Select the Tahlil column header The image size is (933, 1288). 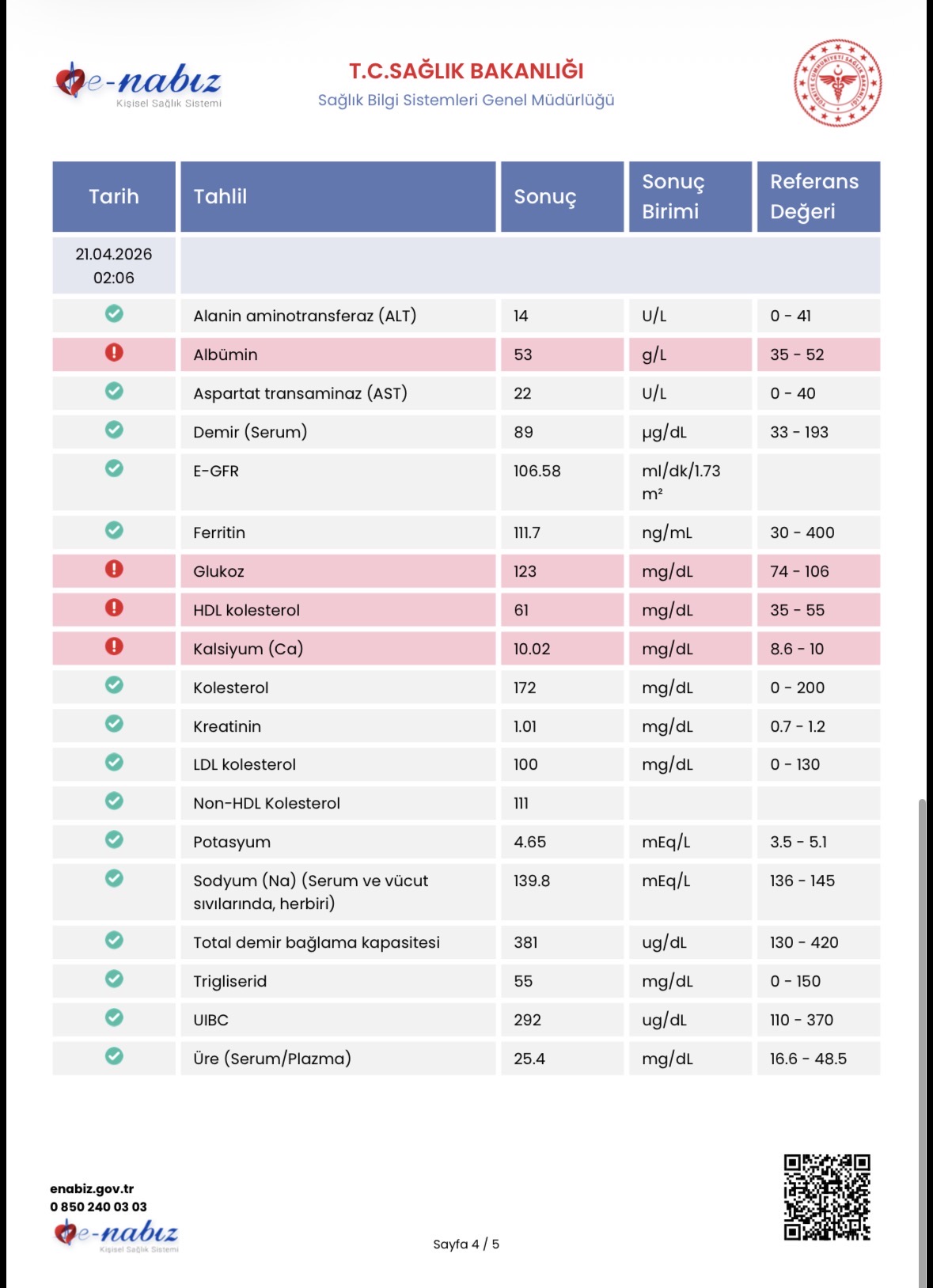[x=338, y=197]
